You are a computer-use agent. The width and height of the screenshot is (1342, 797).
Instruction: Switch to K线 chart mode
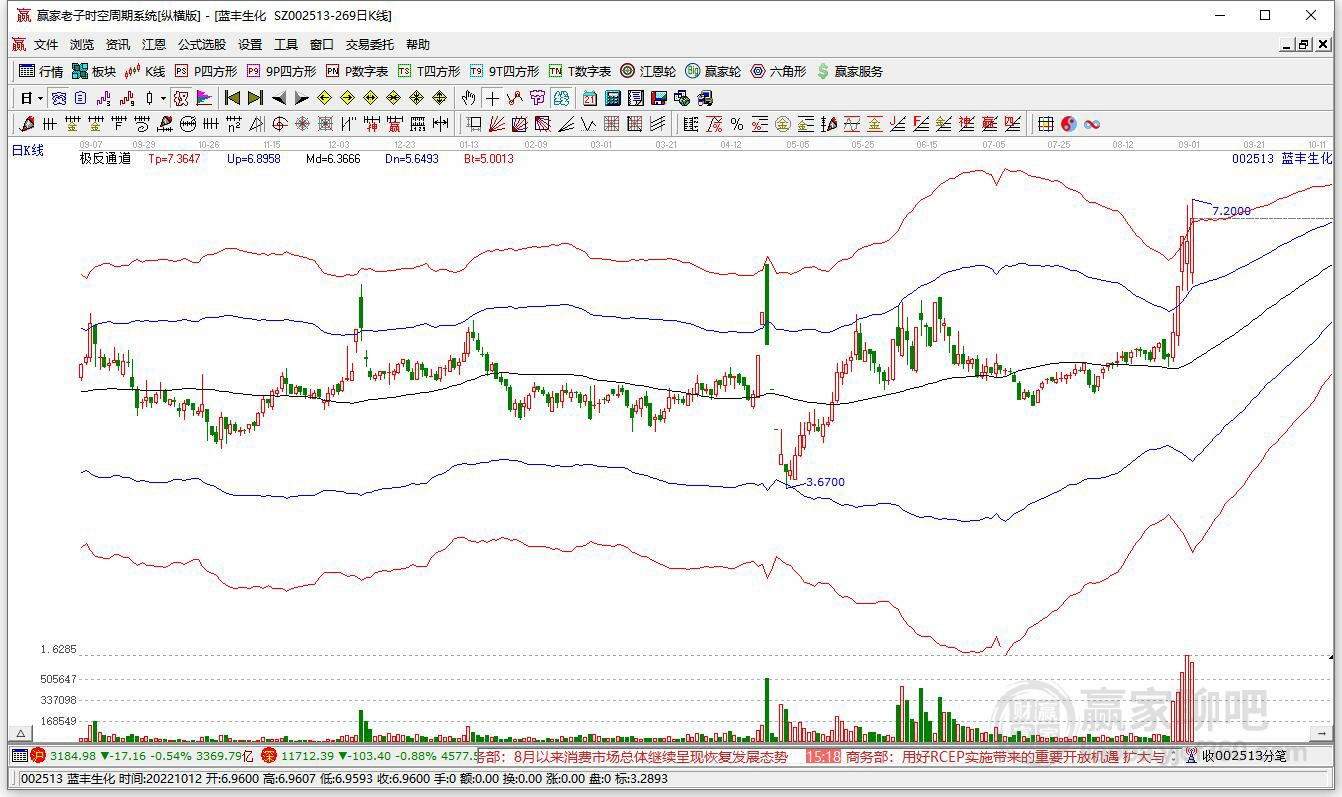[144, 71]
